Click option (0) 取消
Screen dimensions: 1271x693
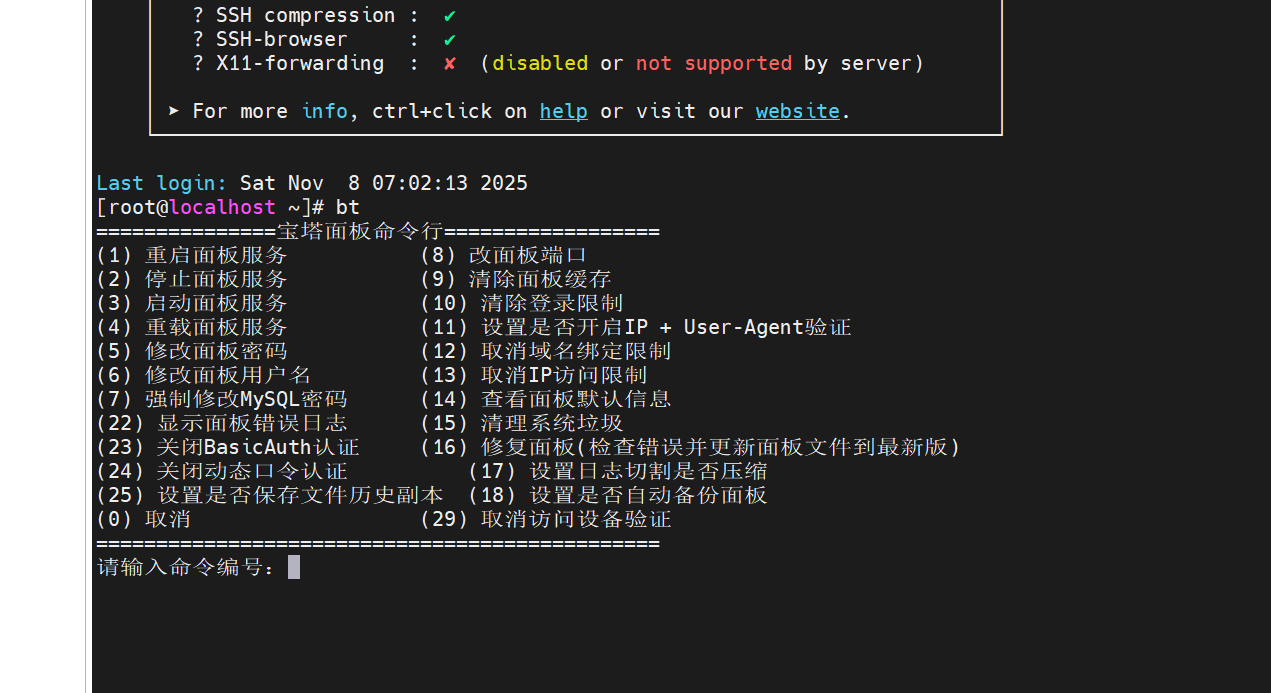[143, 519]
